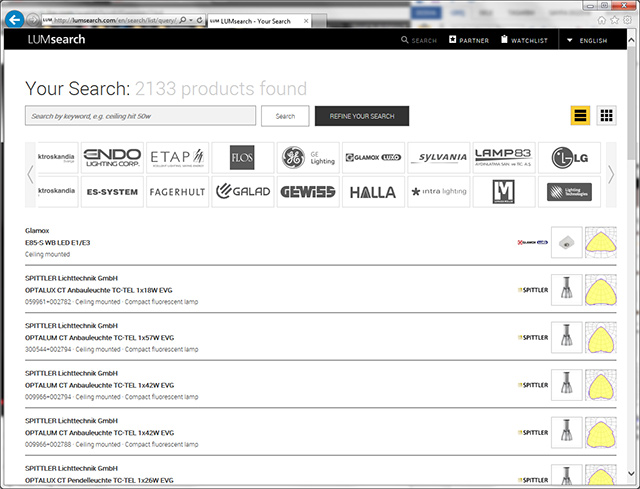Image resolution: width=640 pixels, height=489 pixels.
Task: Open the PARTNER menu item
Action: pyautogui.click(x=469, y=40)
